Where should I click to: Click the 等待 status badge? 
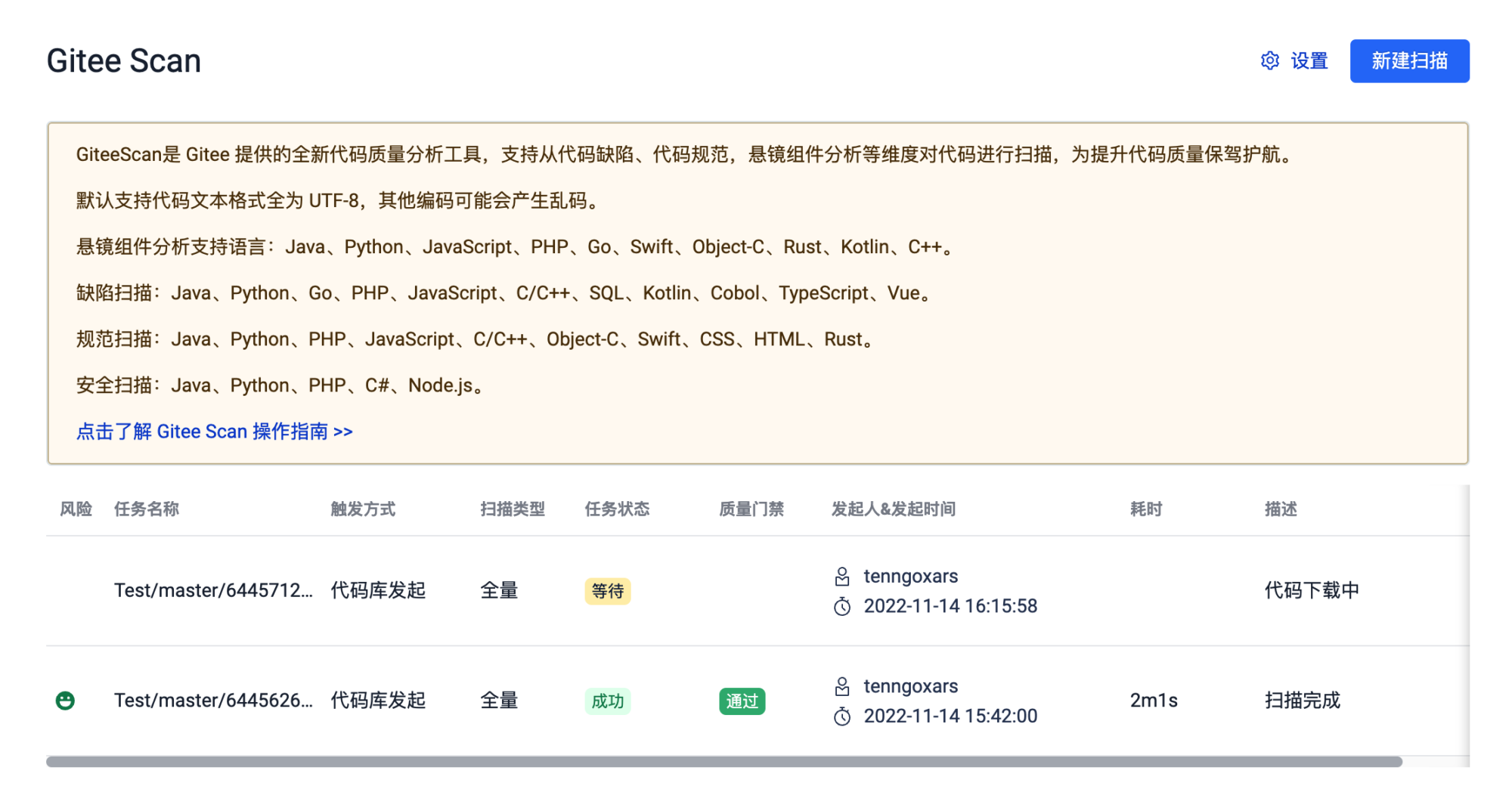point(608,591)
